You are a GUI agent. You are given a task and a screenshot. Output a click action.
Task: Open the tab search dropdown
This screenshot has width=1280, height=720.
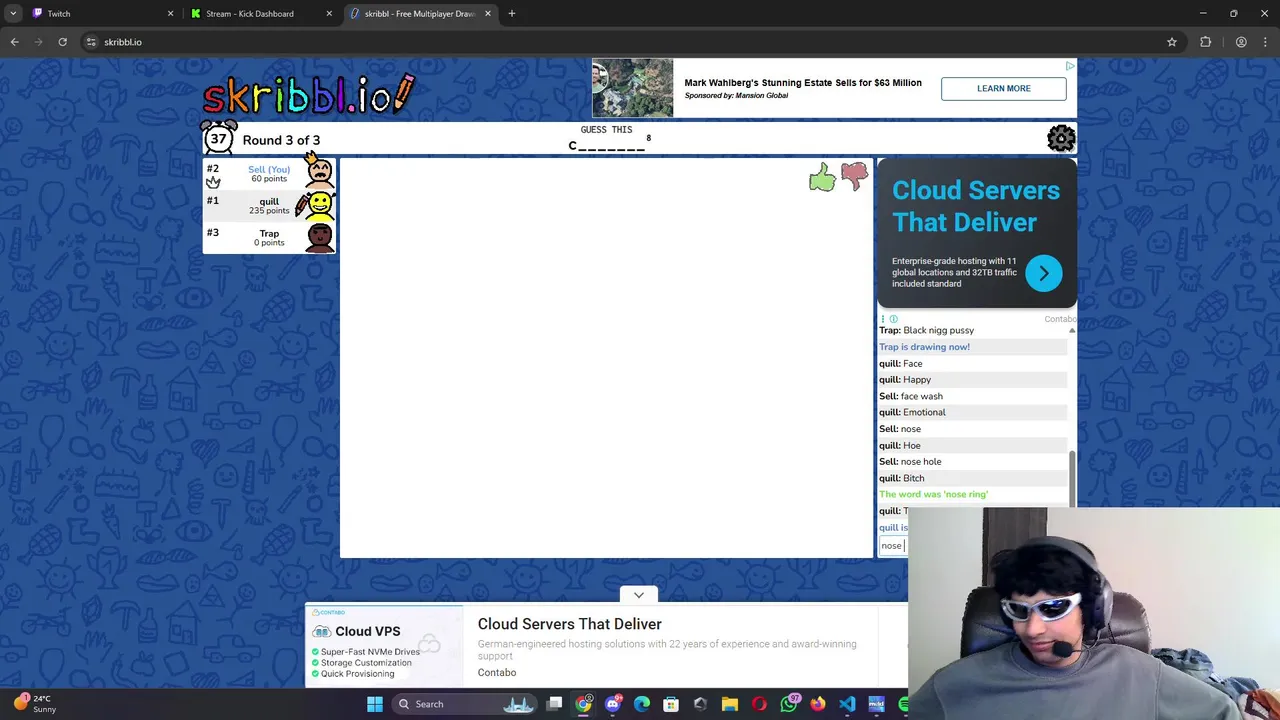pyautogui.click(x=13, y=13)
